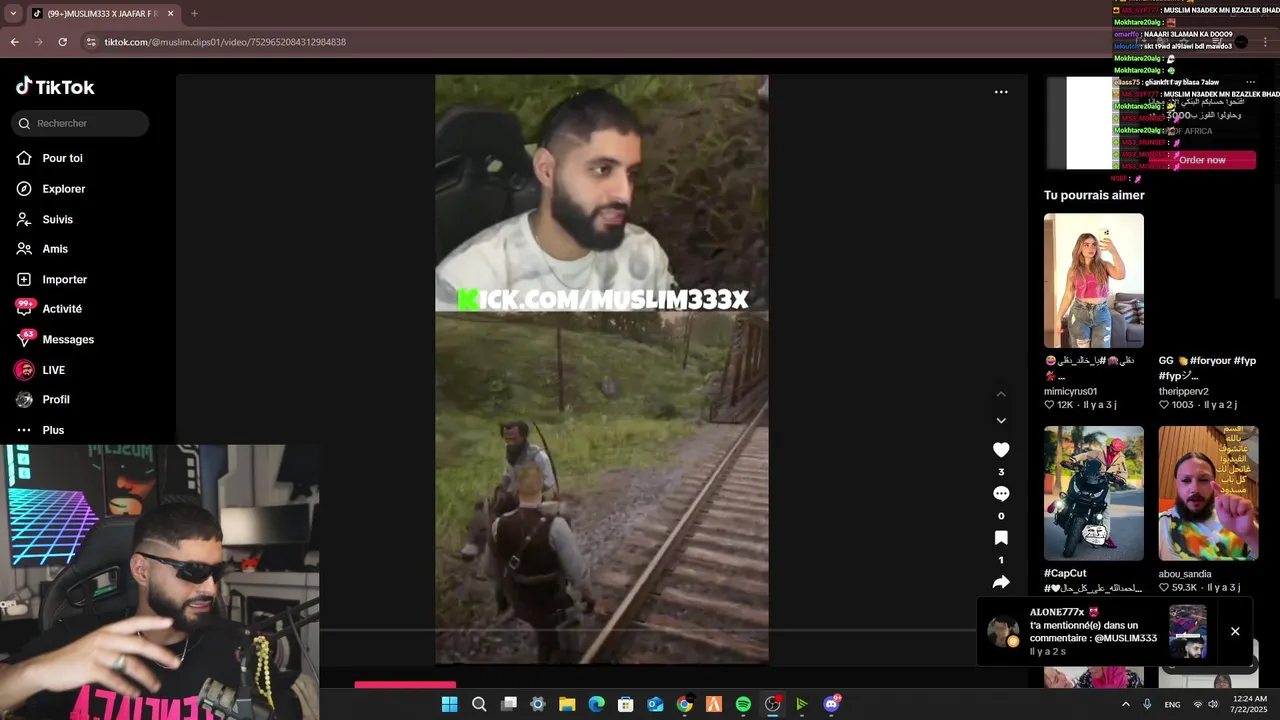Open Spotify from the taskbar

[743, 704]
